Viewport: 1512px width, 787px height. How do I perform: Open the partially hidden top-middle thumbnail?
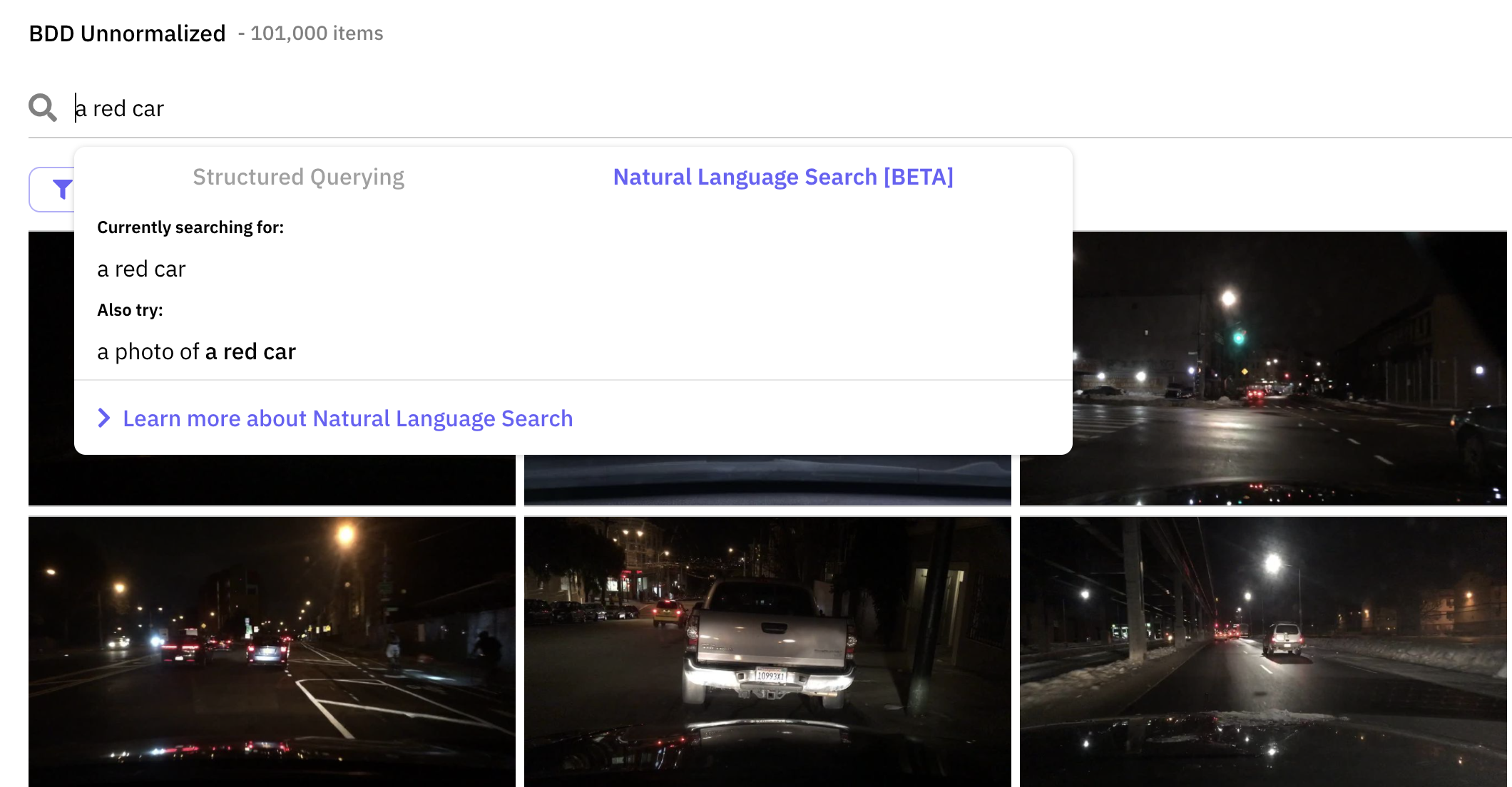point(767,480)
